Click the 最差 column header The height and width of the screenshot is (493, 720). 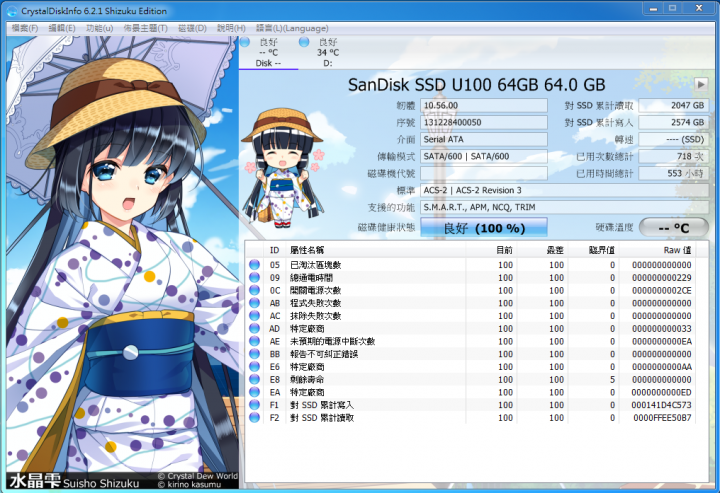point(542,250)
